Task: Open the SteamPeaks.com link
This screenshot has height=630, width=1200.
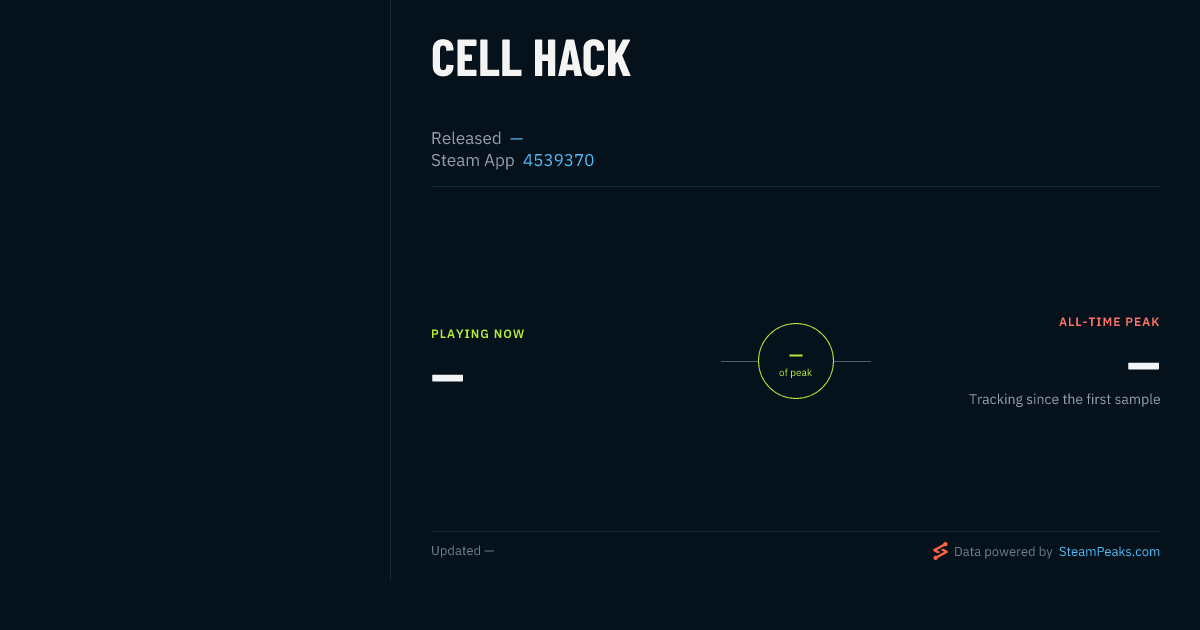Action: (x=1109, y=551)
